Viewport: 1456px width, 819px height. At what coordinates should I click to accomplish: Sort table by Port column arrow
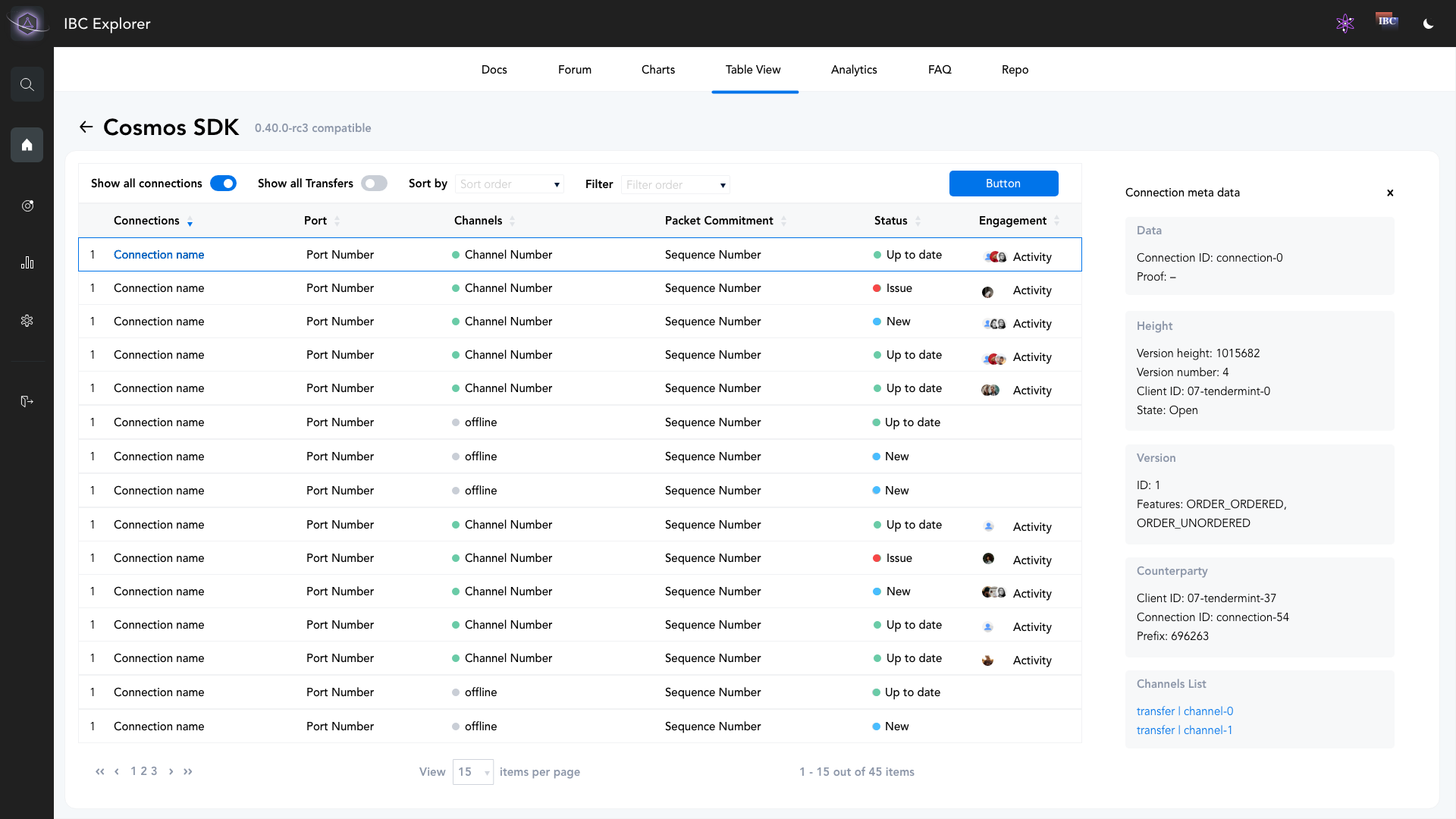coord(337,221)
